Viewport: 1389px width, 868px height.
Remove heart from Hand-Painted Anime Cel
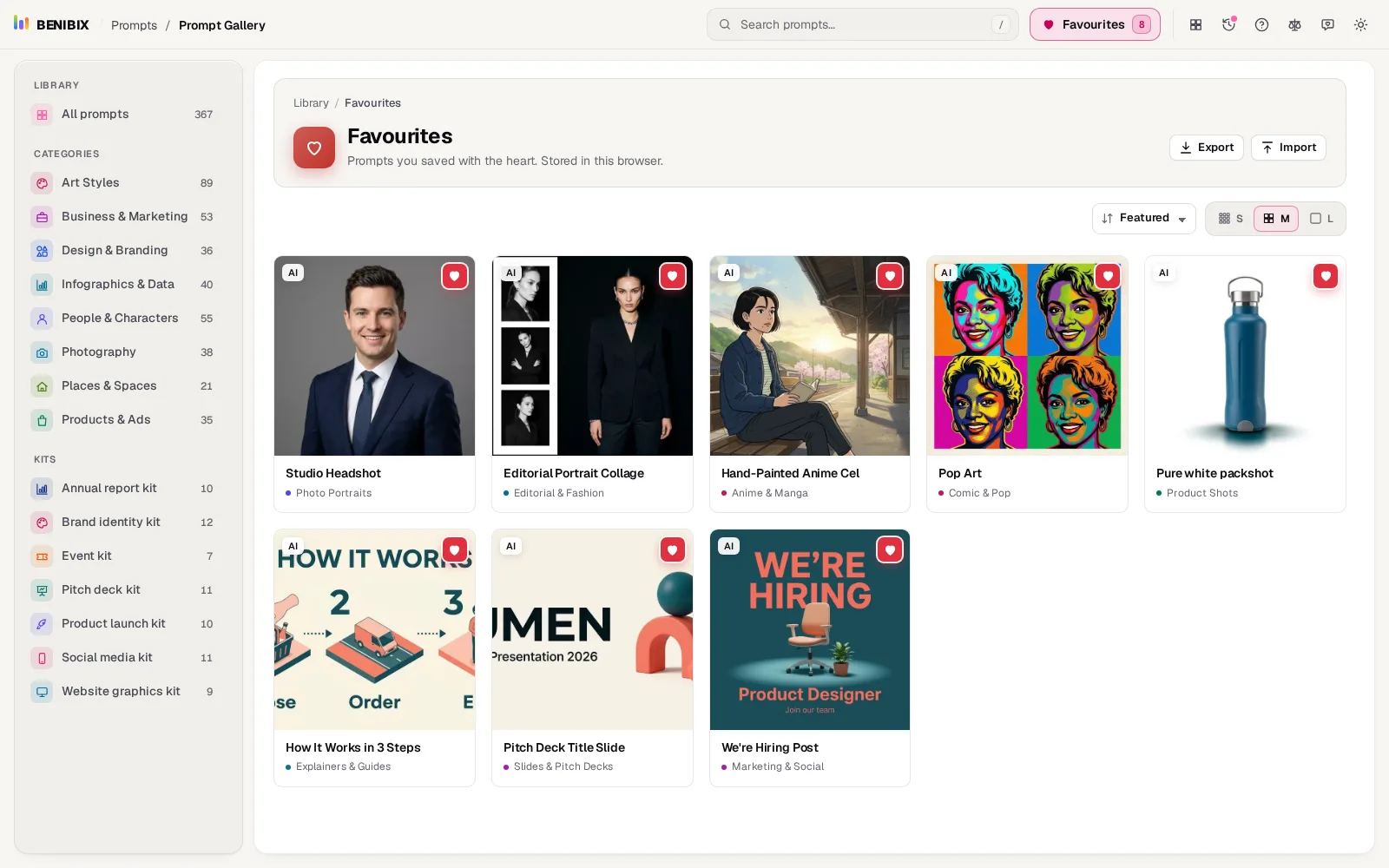pos(890,276)
